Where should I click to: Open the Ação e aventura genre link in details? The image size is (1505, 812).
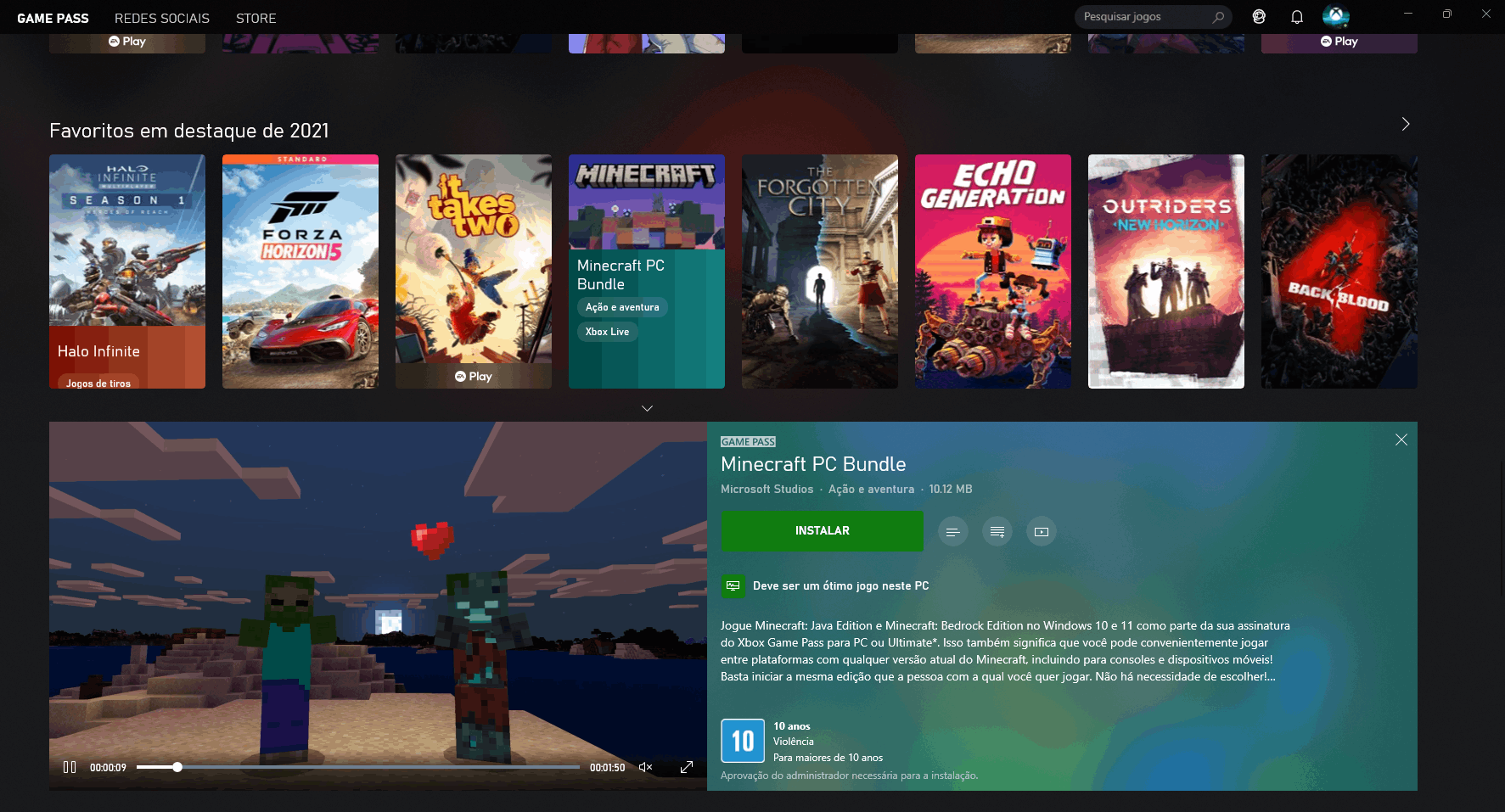pyautogui.click(x=872, y=489)
